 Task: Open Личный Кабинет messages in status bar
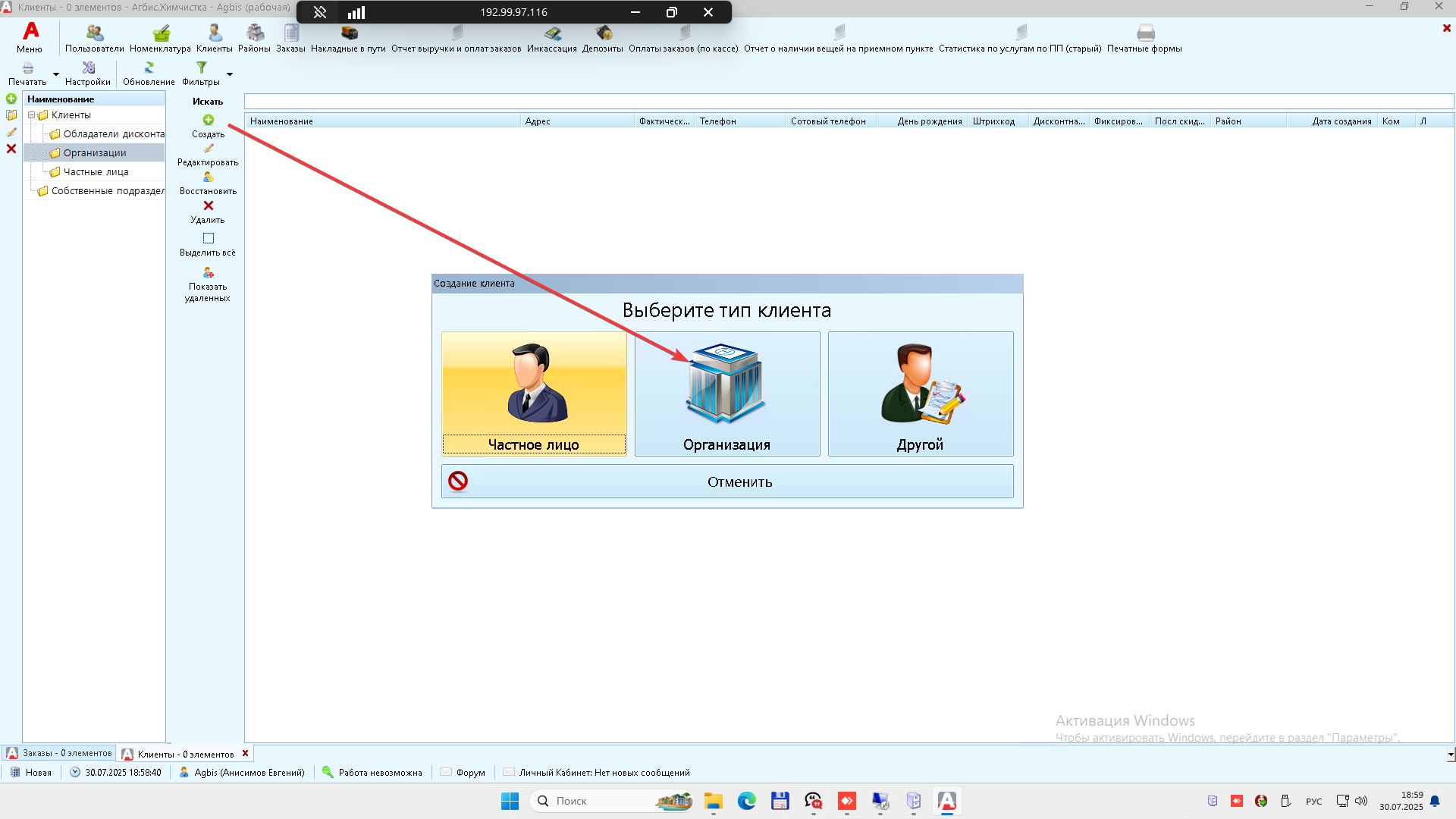597,773
